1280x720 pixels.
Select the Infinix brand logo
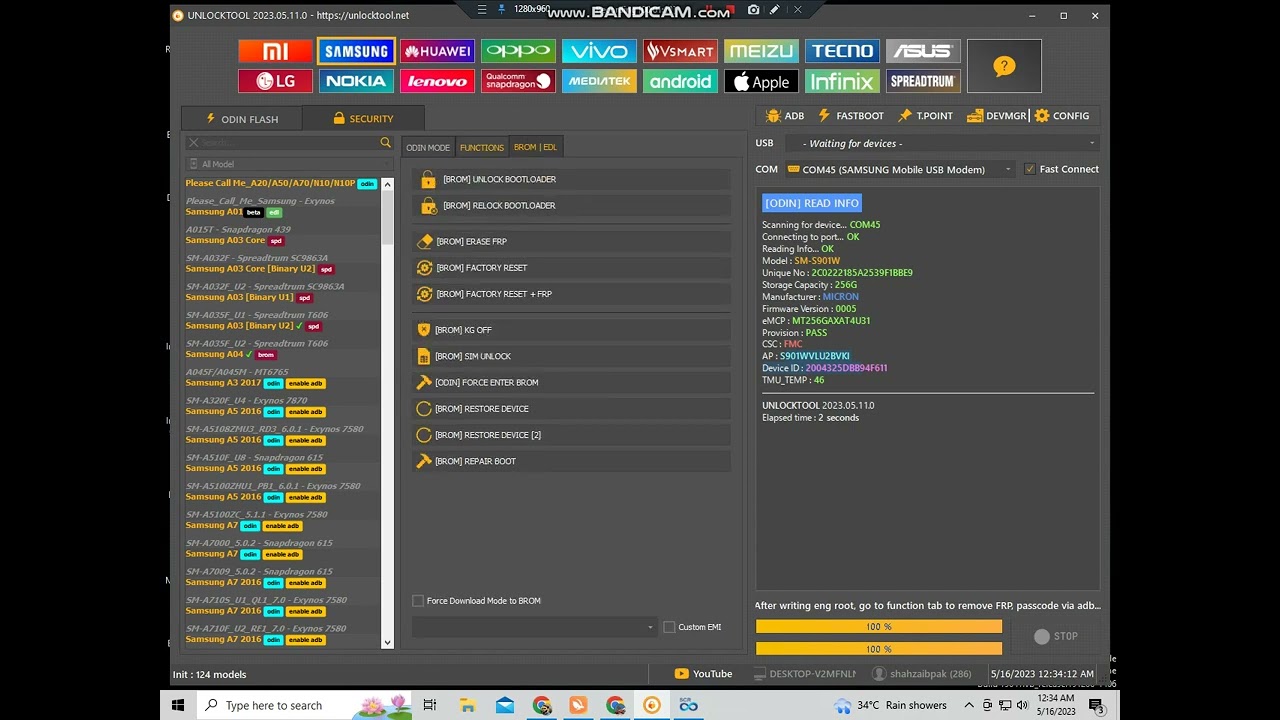pyautogui.click(x=842, y=81)
